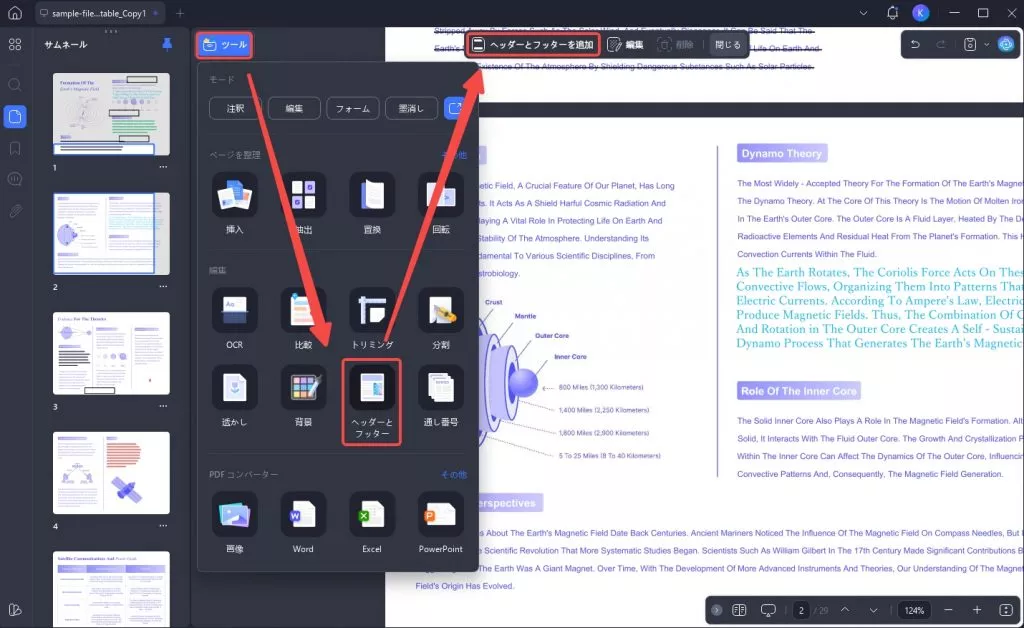The height and width of the screenshot is (628, 1024).
Task: Open the more options for page 1 thumbnail
Action: (x=163, y=167)
